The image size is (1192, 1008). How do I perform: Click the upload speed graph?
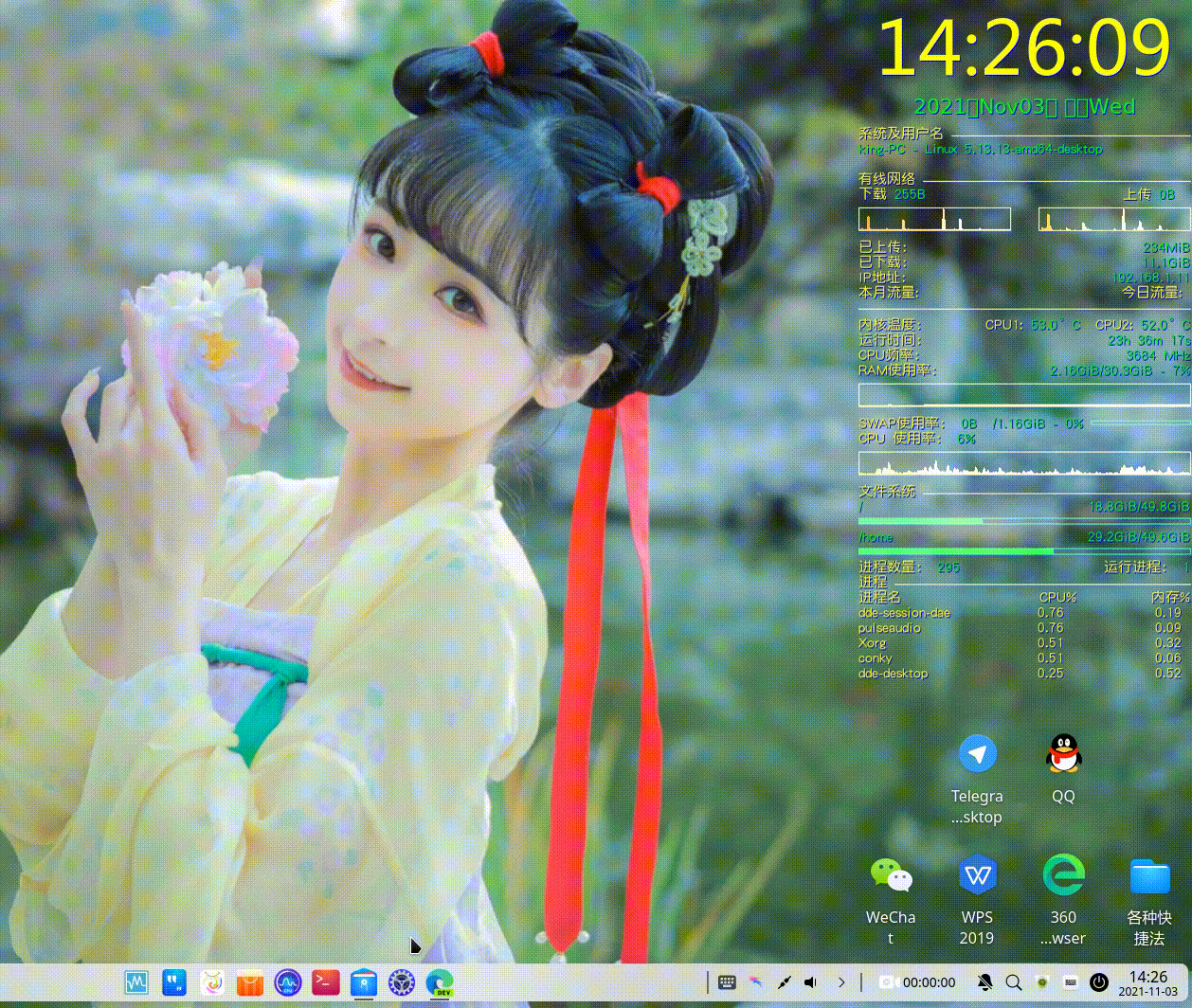point(1114,220)
